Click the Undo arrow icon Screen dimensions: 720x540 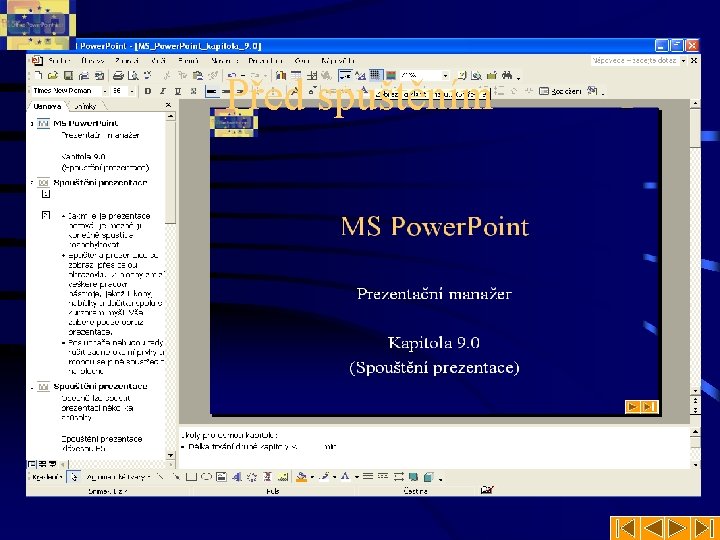232,75
